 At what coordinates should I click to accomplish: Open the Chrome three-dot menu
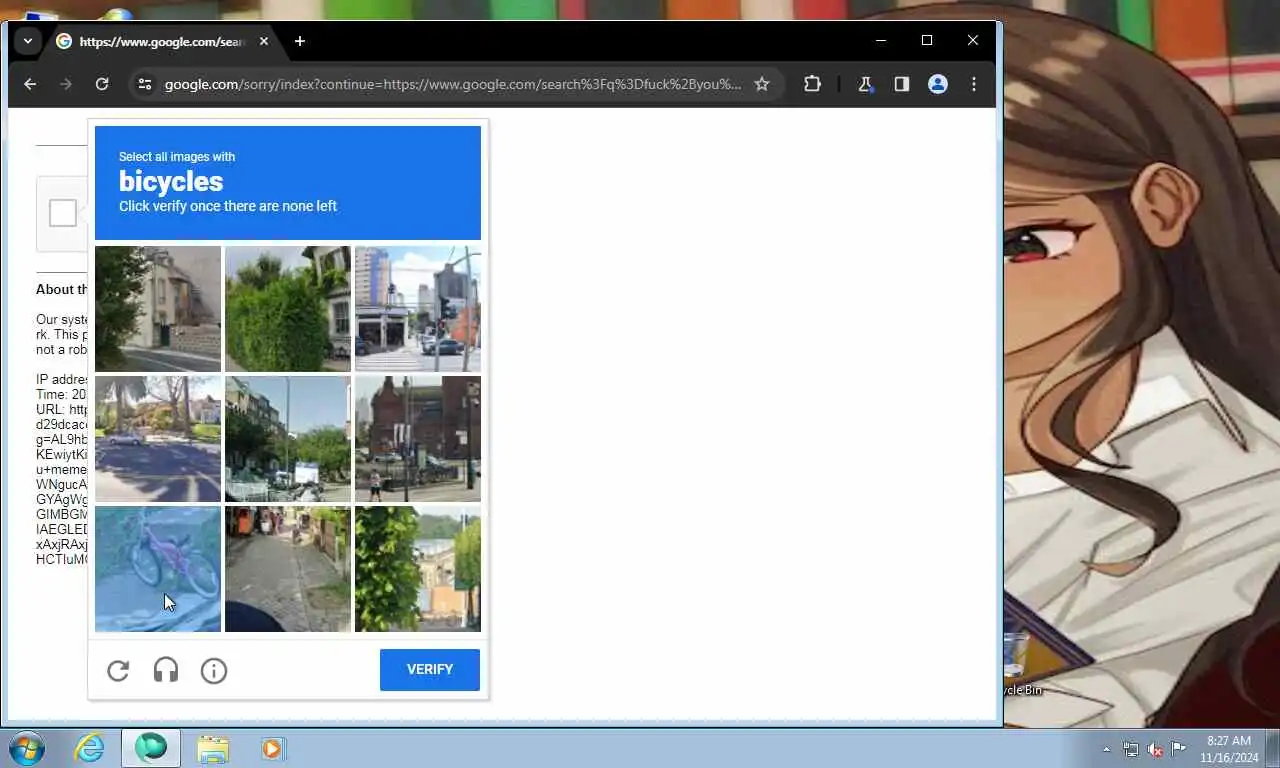point(974,84)
